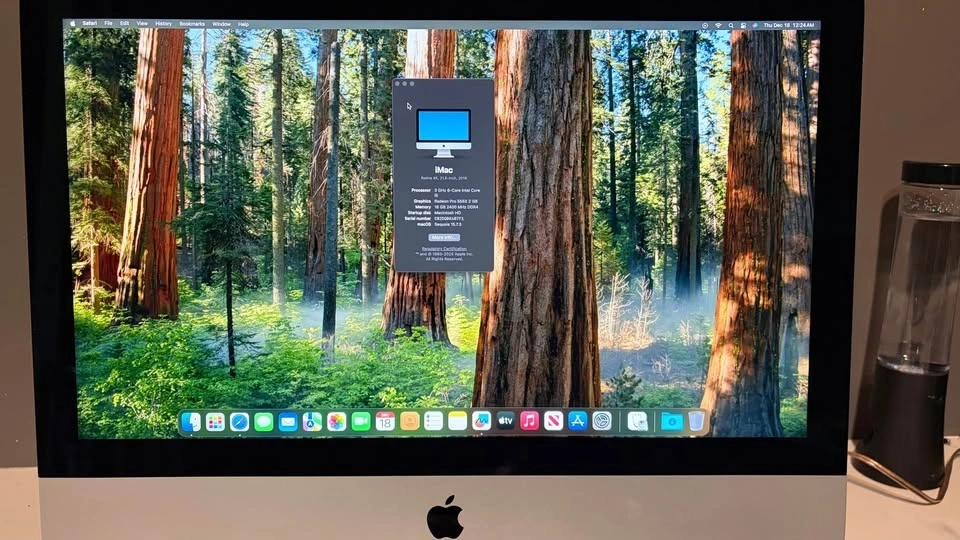This screenshot has height=540, width=960.
Task: Launch Safari from the dock
Action: [x=239, y=422]
